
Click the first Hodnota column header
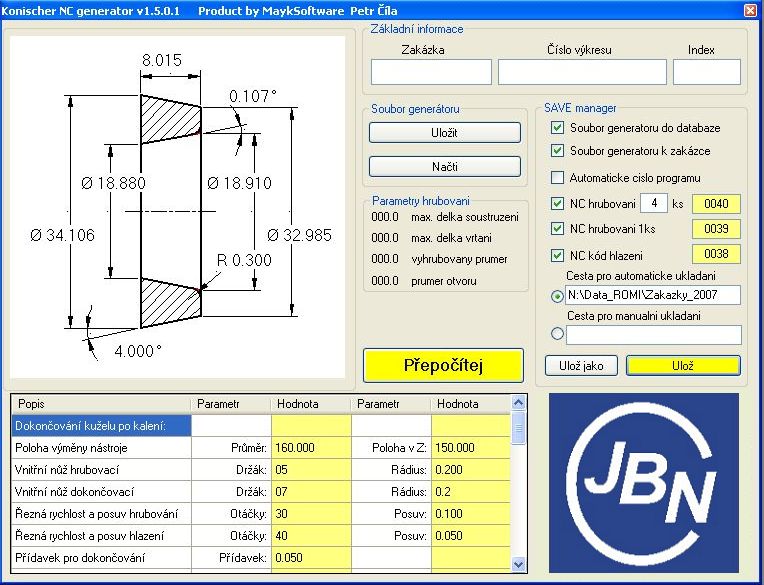311,404
